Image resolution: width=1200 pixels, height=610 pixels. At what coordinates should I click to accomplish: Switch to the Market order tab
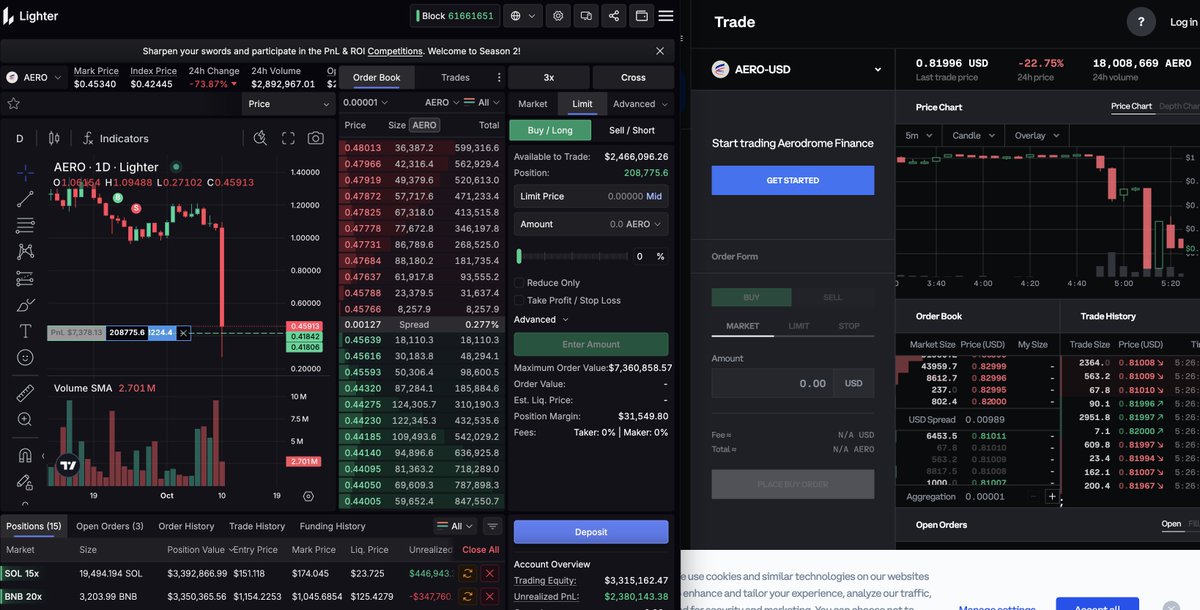533,104
